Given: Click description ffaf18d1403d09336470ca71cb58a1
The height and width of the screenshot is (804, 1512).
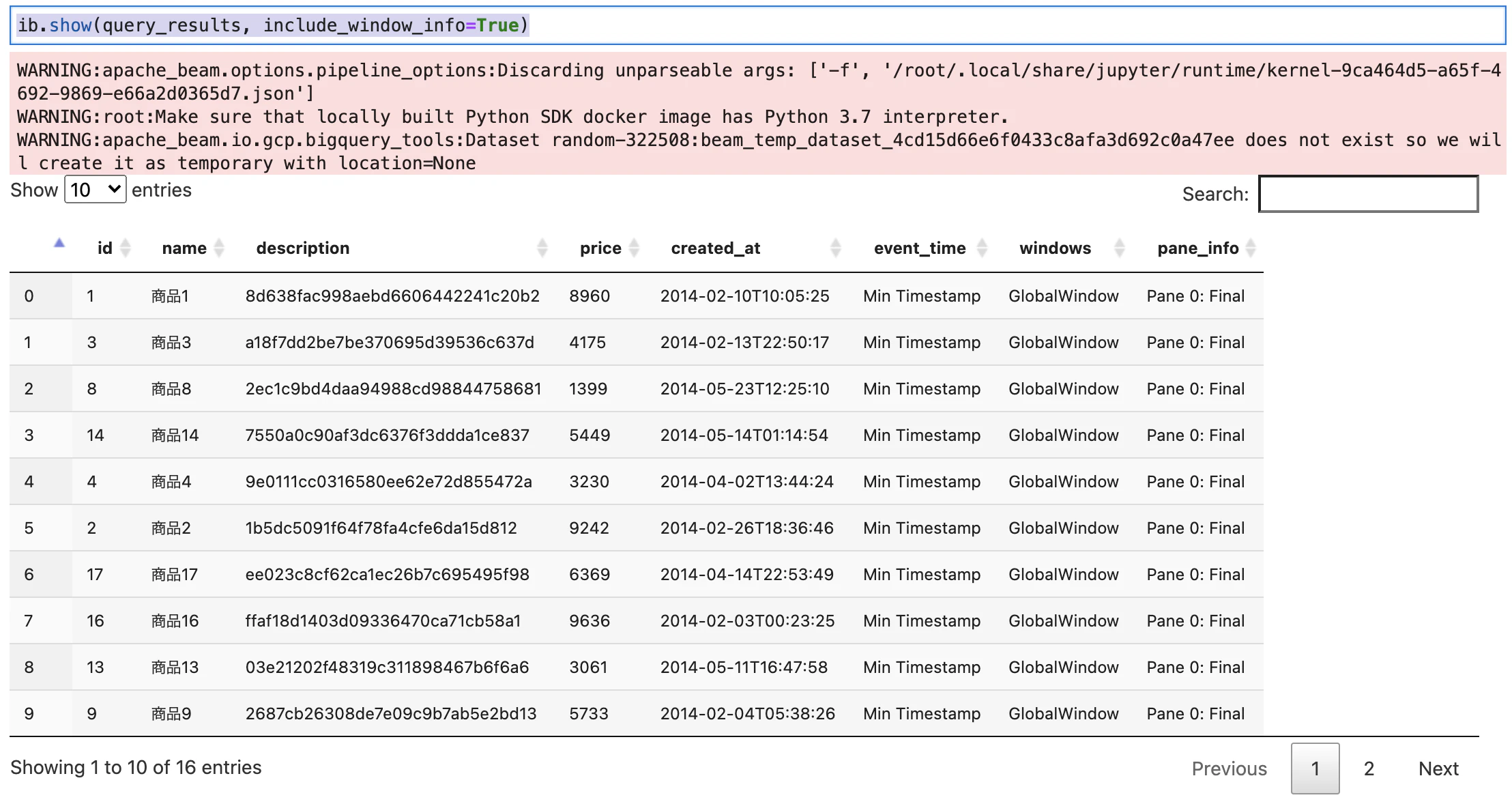Looking at the screenshot, I should pos(383,620).
